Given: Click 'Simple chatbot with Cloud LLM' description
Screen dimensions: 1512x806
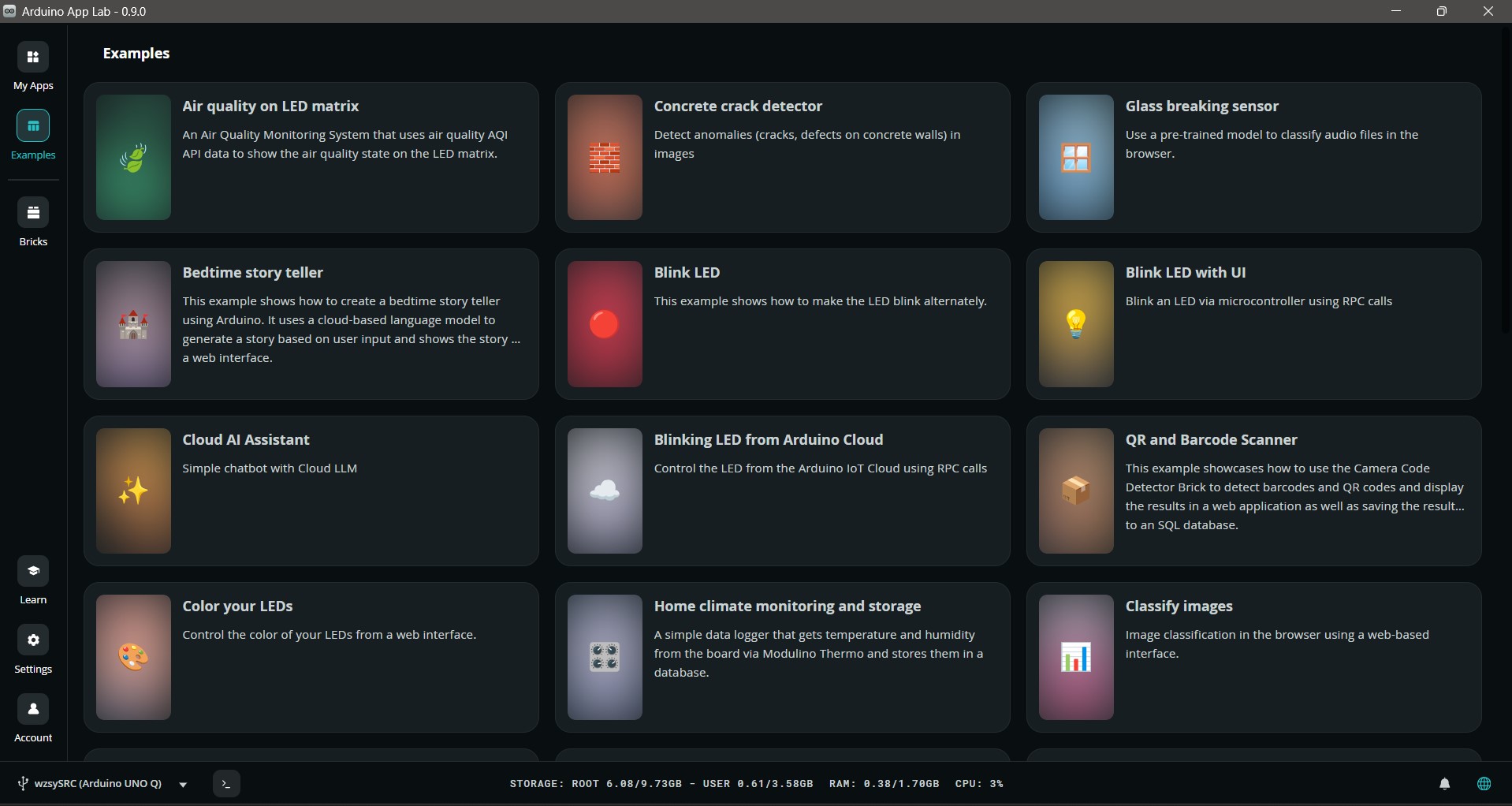Looking at the screenshot, I should click(x=270, y=468).
